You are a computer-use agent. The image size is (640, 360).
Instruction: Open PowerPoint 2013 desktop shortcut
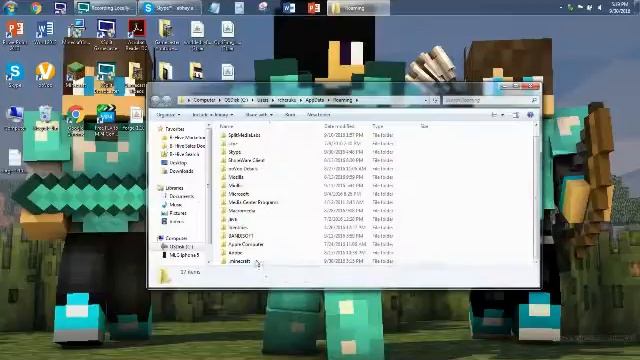pyautogui.click(x=15, y=35)
